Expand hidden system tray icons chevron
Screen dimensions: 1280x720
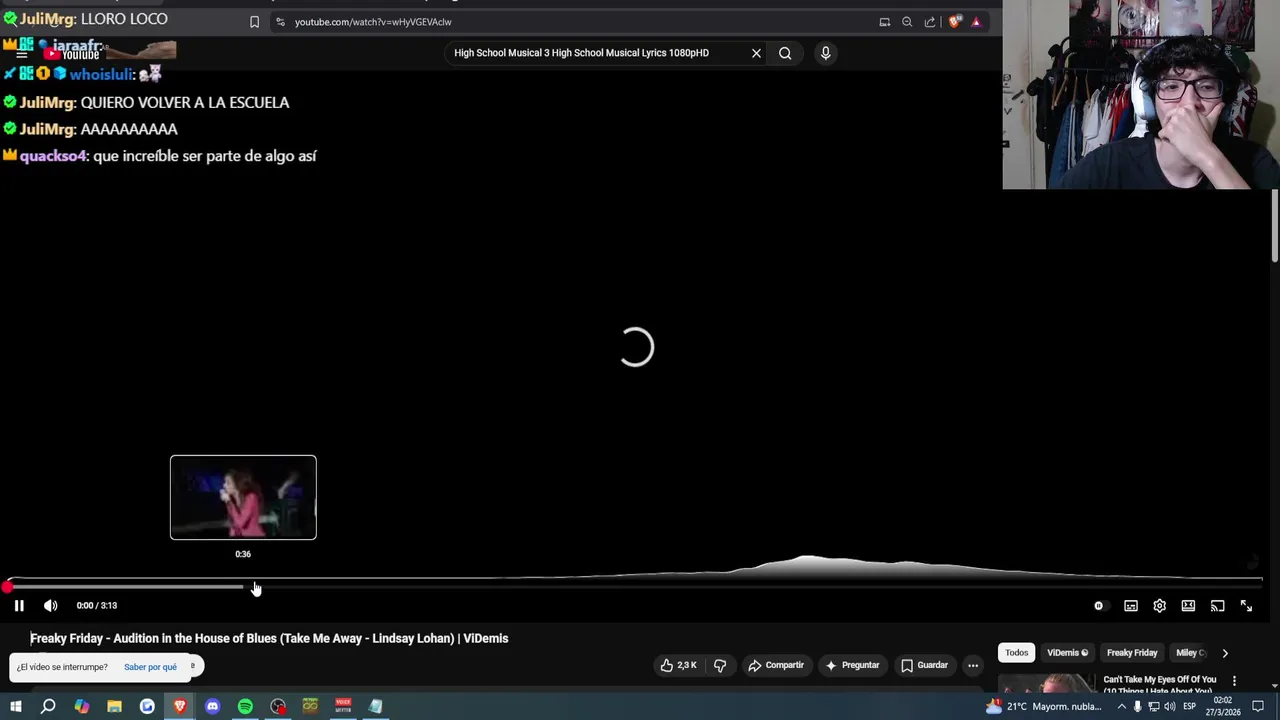click(1121, 706)
